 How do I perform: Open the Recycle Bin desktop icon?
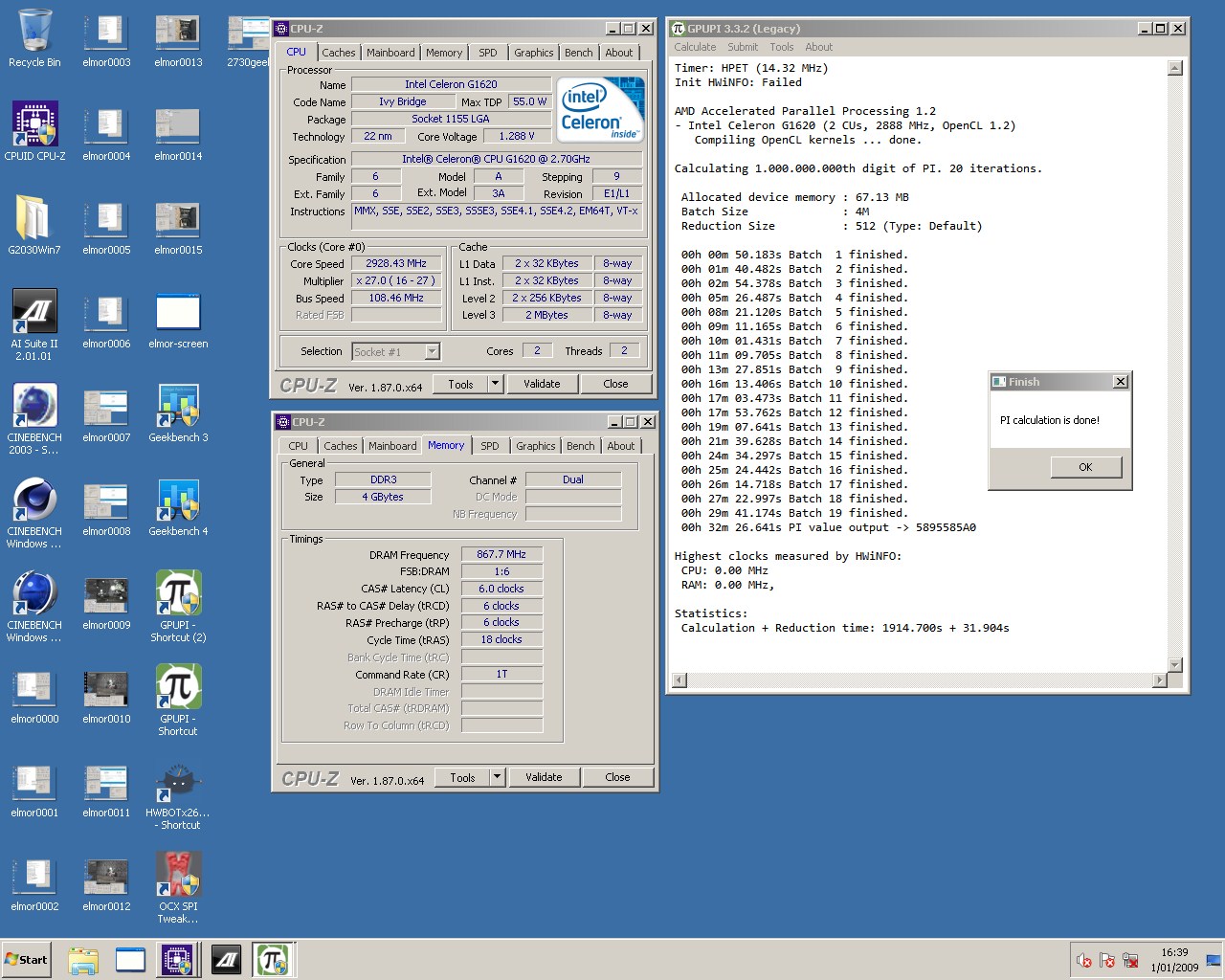tap(34, 38)
